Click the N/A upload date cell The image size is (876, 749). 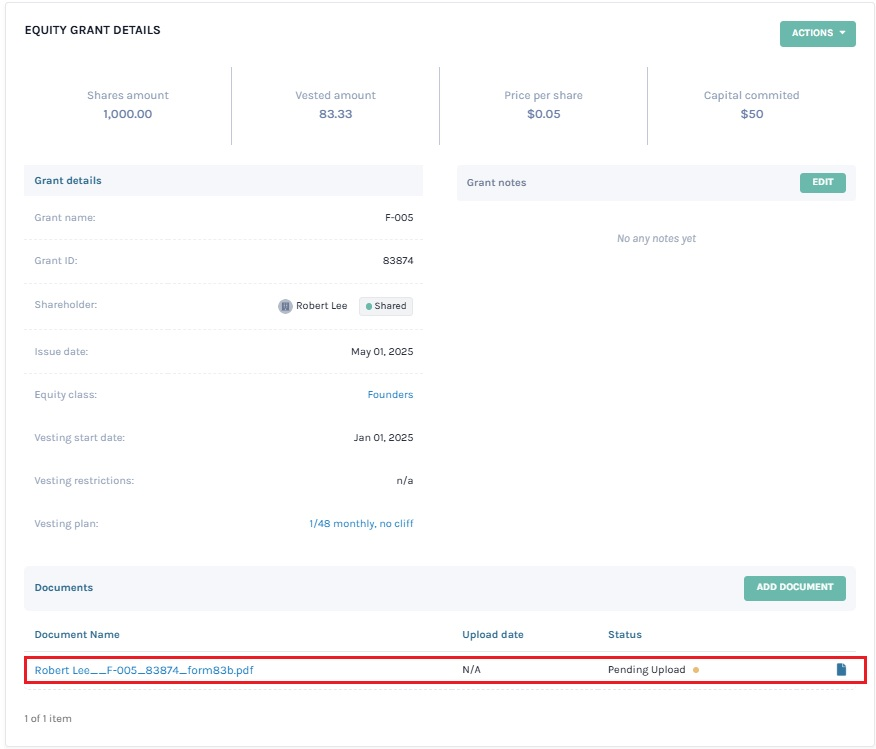click(x=471, y=669)
